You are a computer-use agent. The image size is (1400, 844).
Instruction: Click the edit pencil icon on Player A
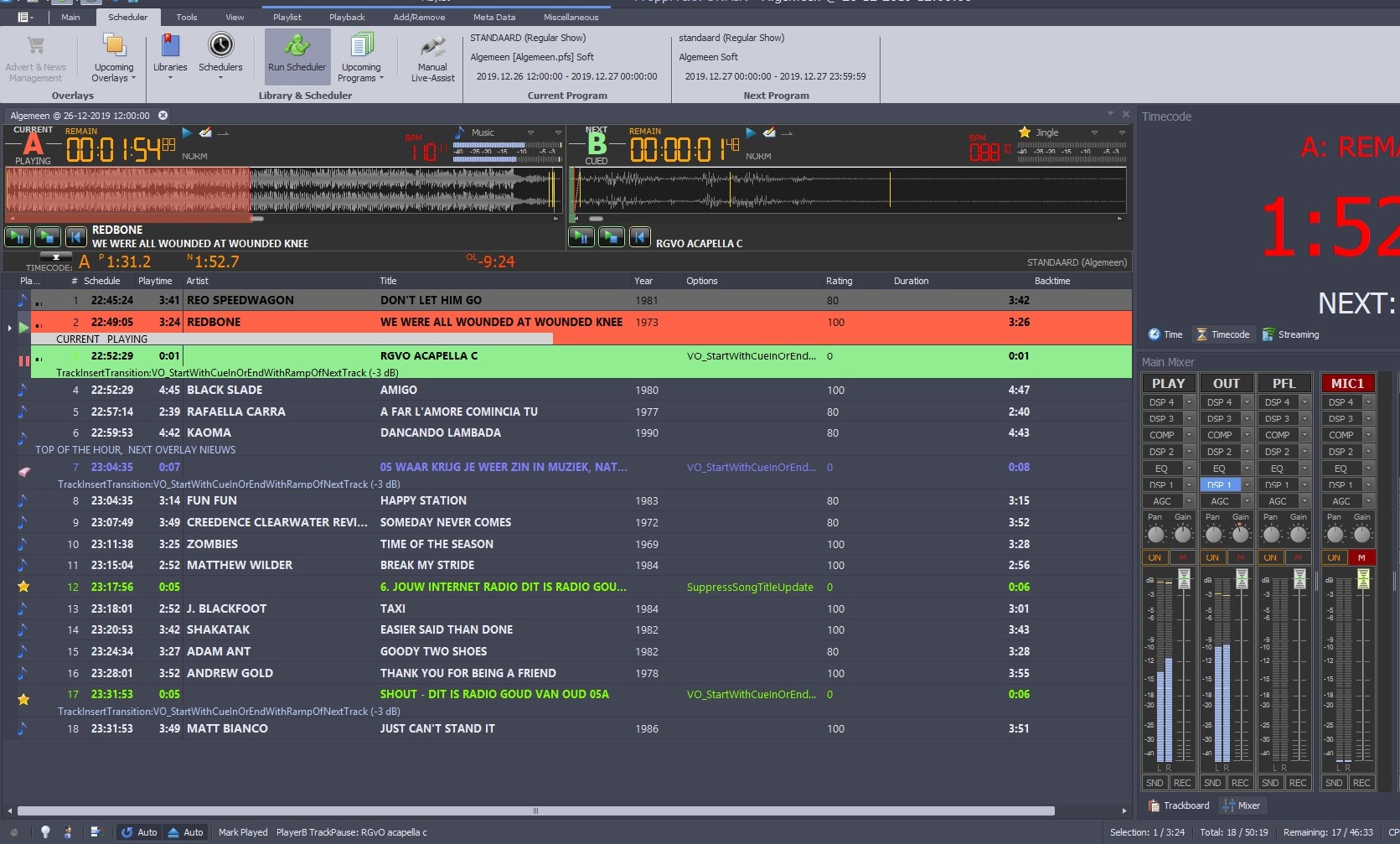coord(205,132)
